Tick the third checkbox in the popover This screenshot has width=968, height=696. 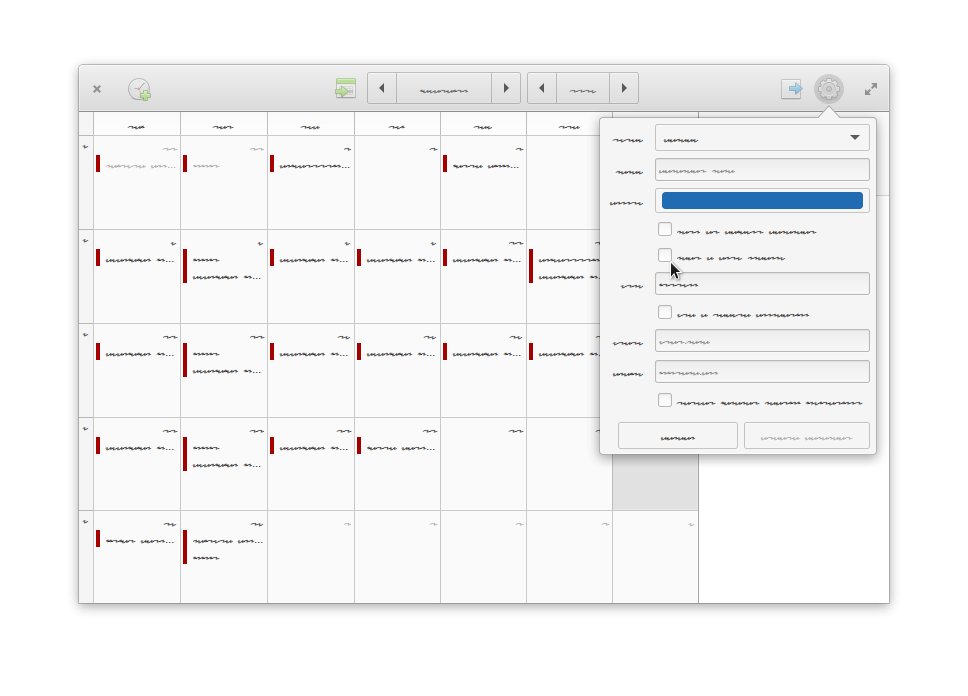665,312
